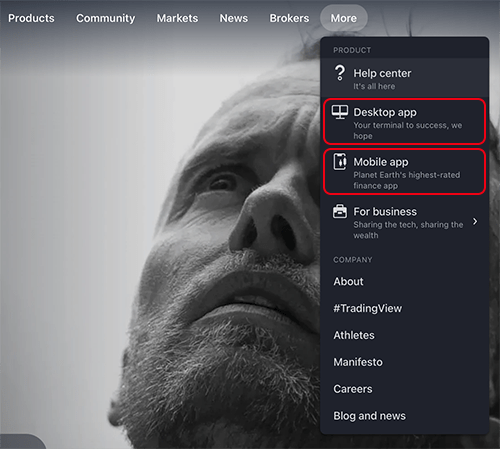
Task: Click the For business briefcase icon
Action: click(x=340, y=211)
